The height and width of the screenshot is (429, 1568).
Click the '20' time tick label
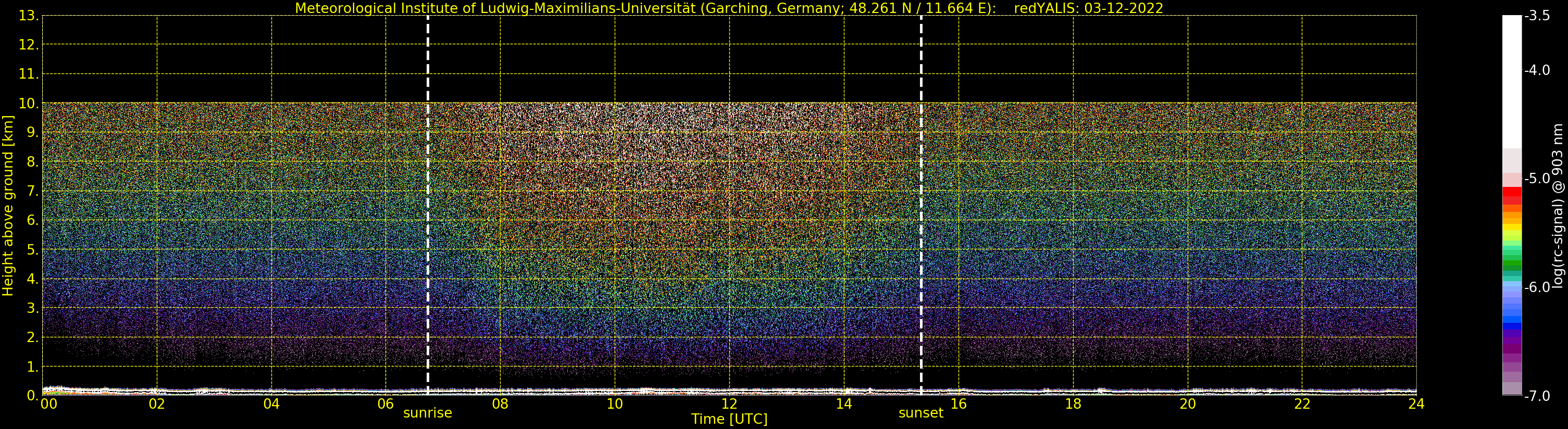click(1188, 404)
